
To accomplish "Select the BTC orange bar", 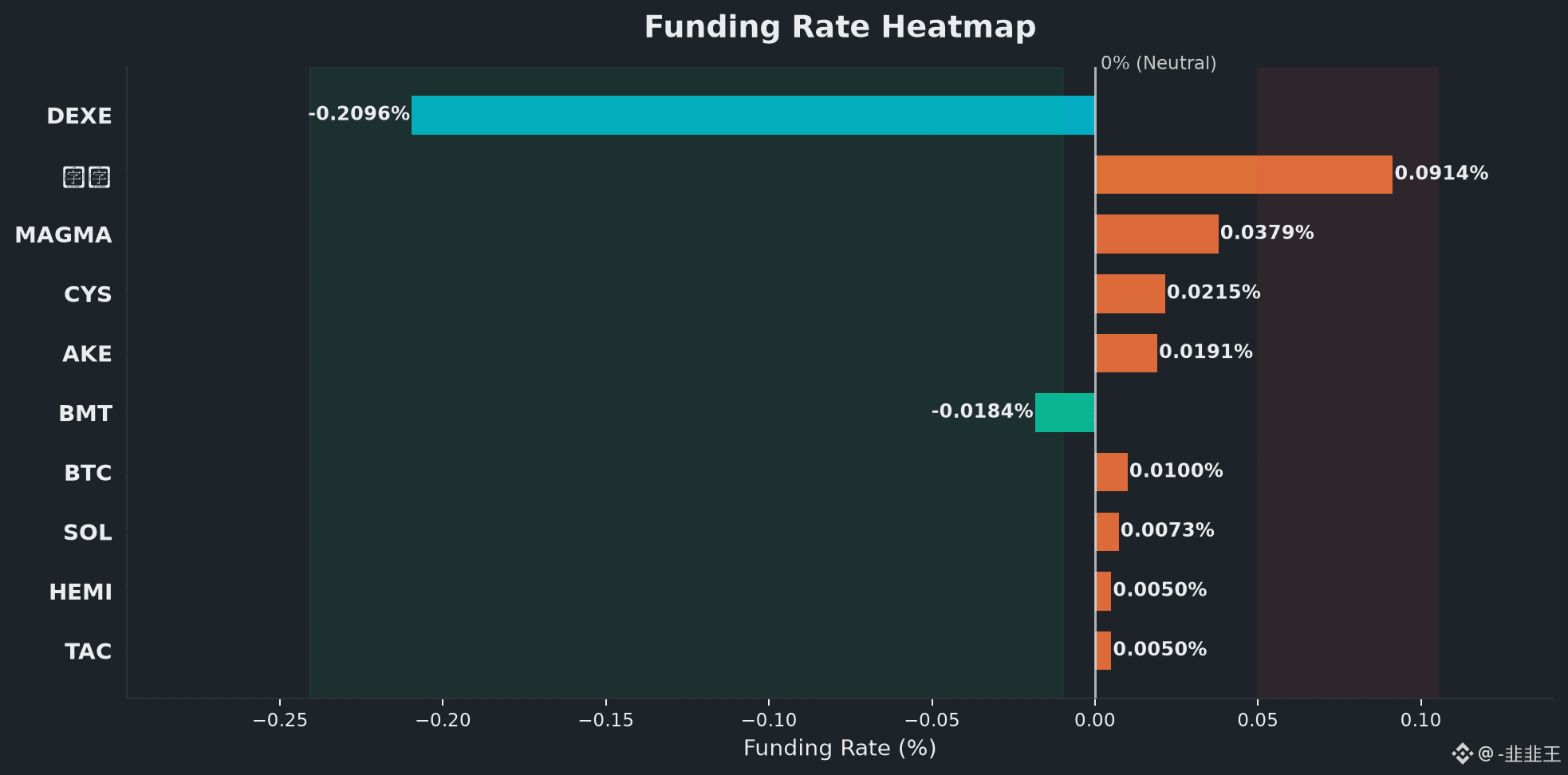I will [1112, 472].
